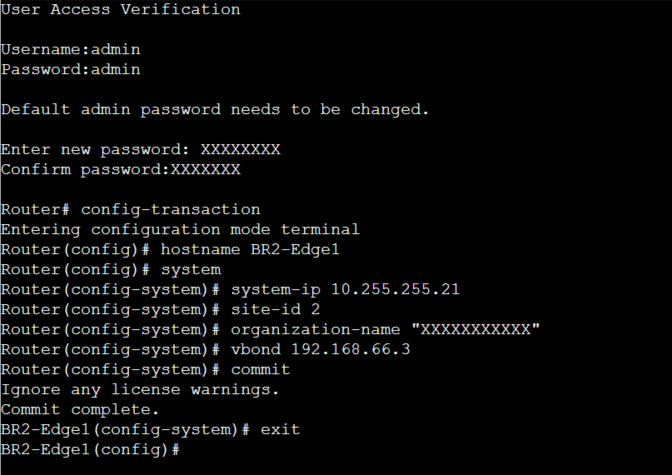The height and width of the screenshot is (475, 672).
Task: Click the Password admin line
Action: point(70,69)
